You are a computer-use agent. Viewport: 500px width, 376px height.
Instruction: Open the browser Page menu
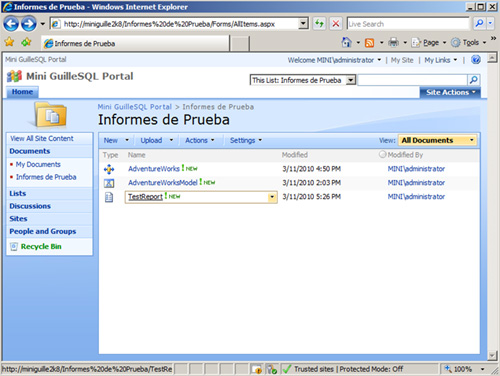click(429, 43)
